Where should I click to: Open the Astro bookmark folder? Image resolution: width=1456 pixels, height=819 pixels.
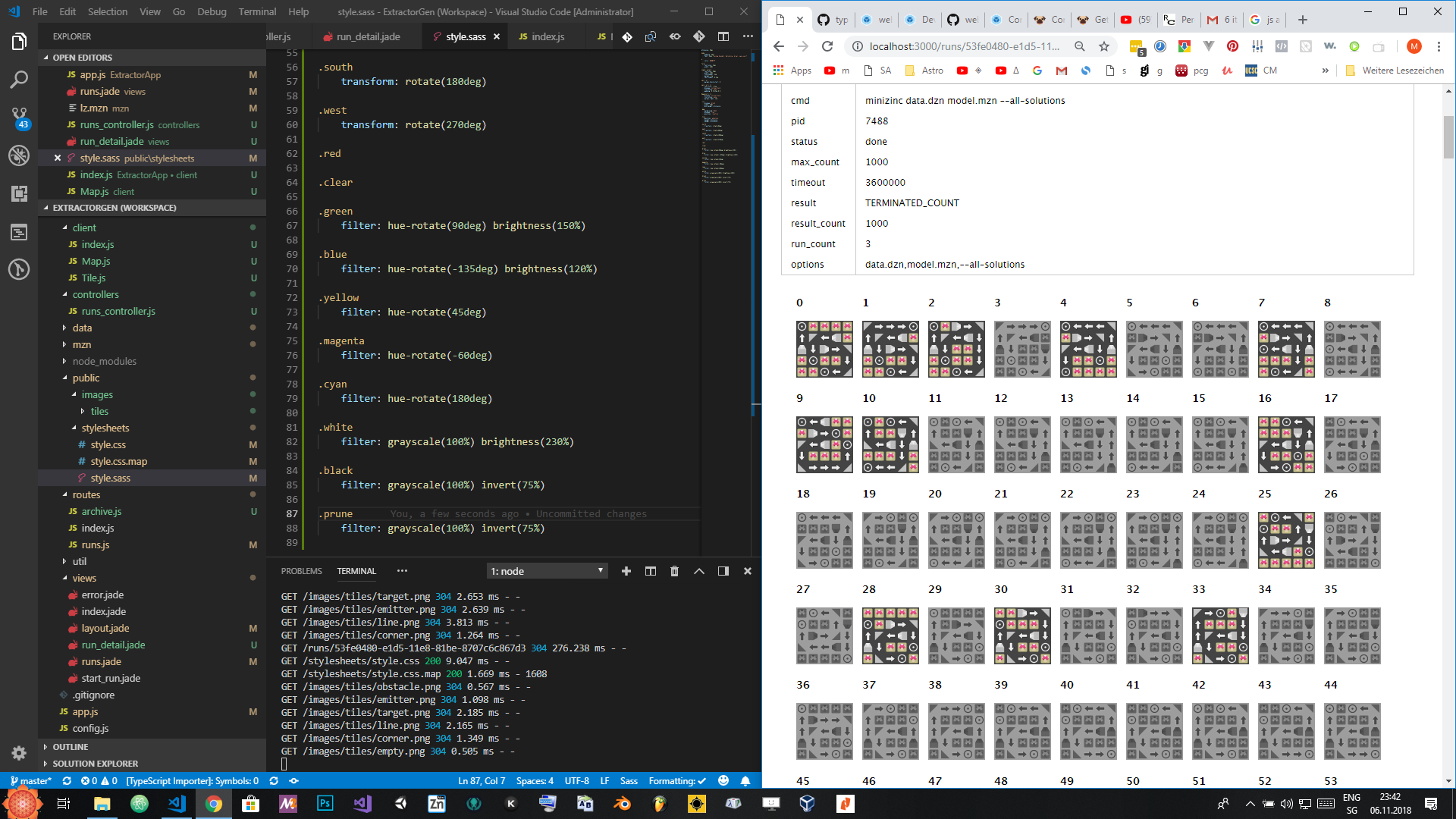coord(924,71)
